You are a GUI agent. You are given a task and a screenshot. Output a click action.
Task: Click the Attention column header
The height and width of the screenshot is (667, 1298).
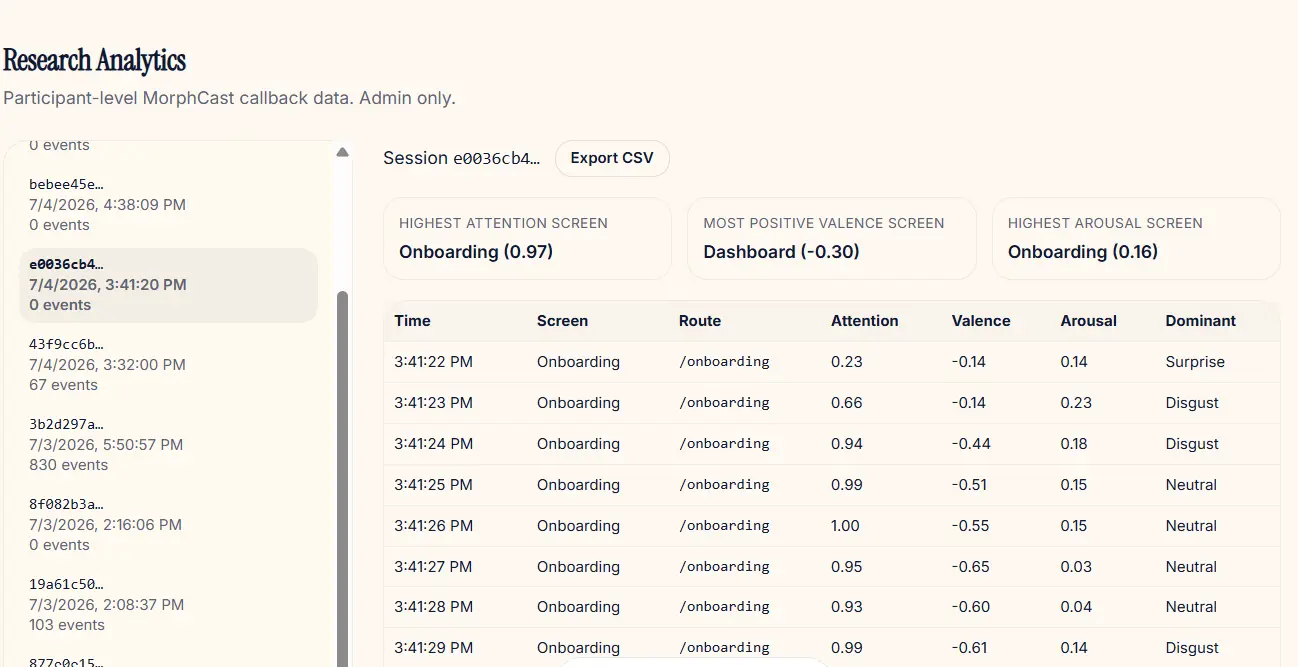865,321
